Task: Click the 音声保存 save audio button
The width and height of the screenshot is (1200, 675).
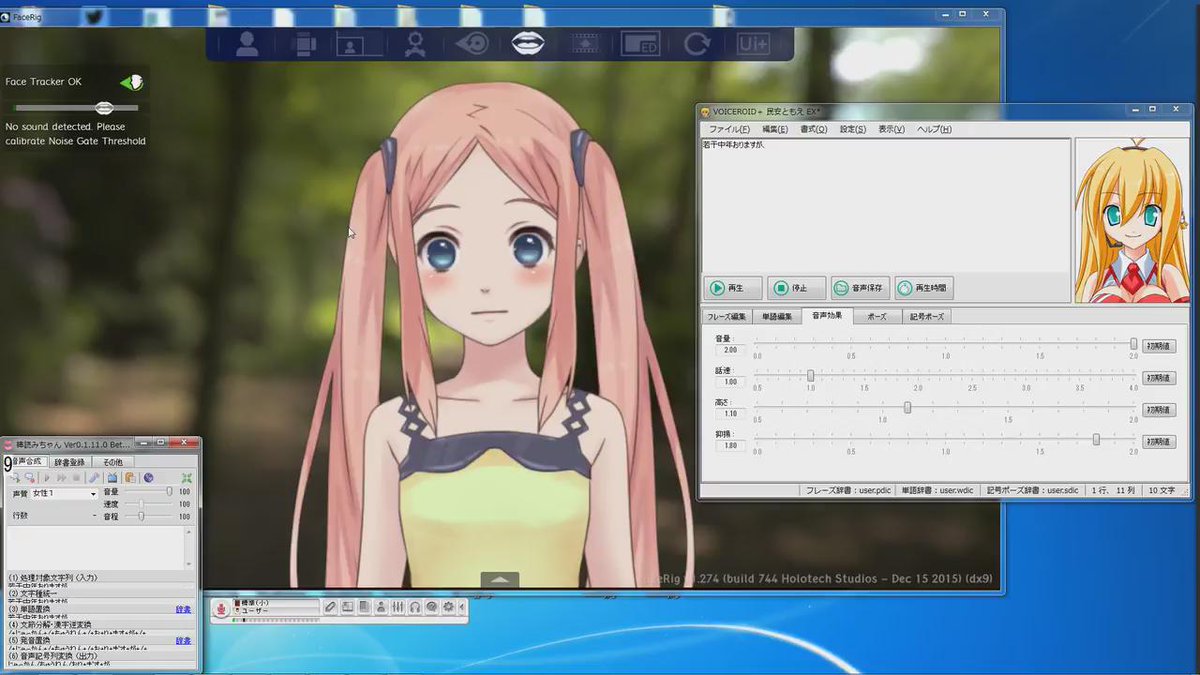Action: [x=860, y=288]
